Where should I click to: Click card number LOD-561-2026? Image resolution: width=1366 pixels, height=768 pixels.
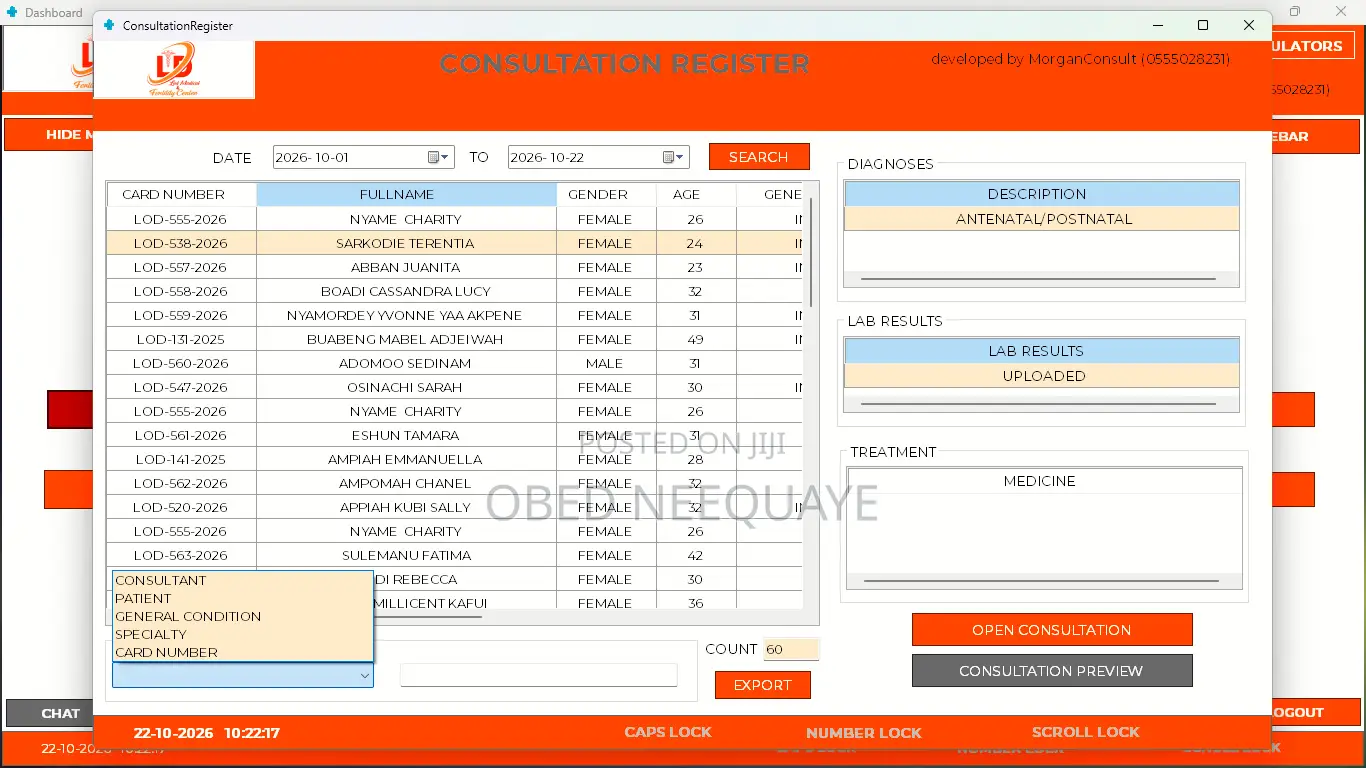point(181,435)
